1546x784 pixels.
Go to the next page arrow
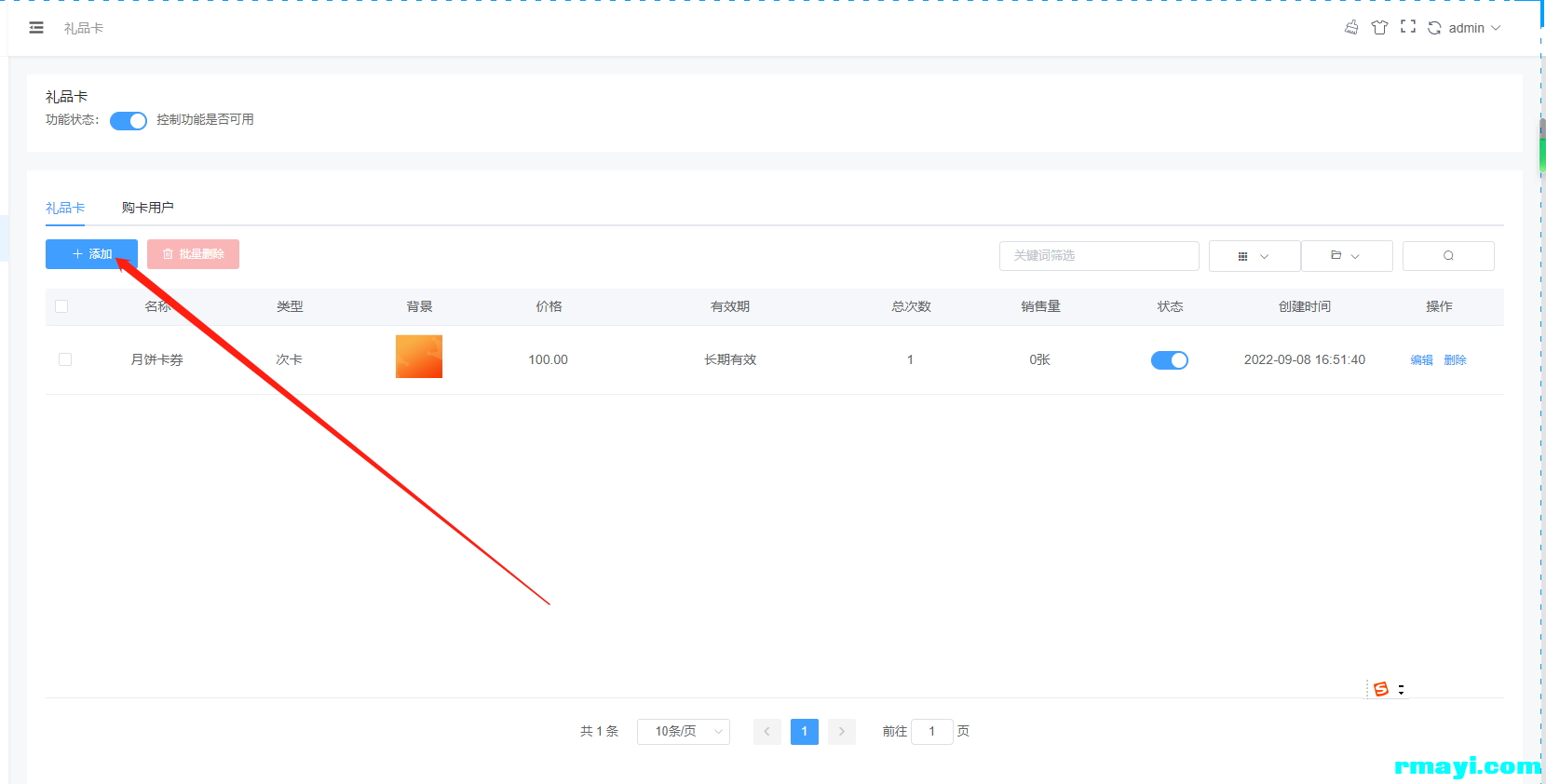[841, 732]
